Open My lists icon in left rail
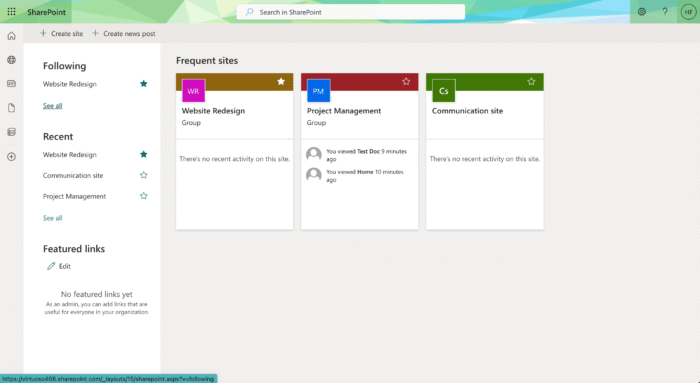The width and height of the screenshot is (700, 383). click(12, 132)
